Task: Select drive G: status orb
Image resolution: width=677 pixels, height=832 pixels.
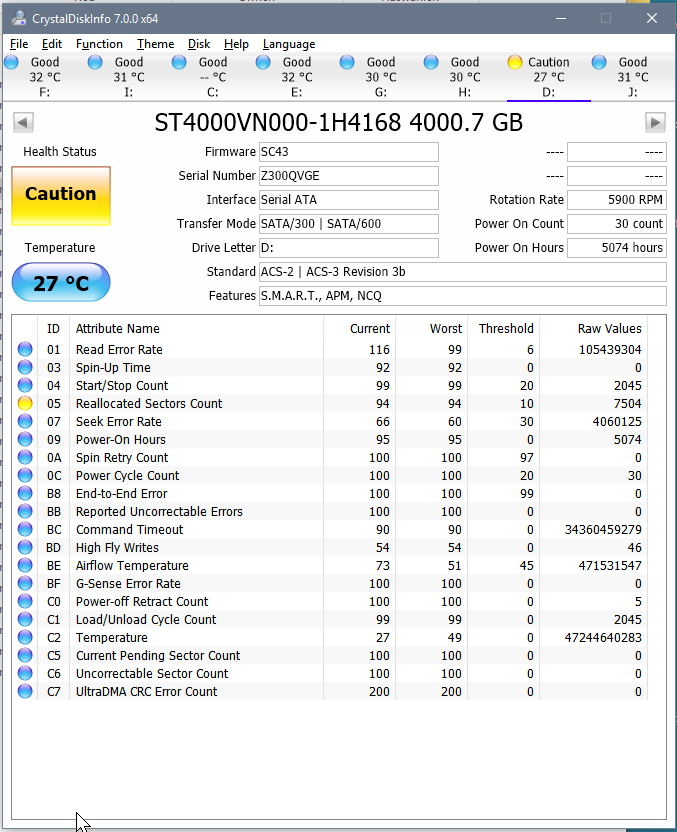Action: 347,62
